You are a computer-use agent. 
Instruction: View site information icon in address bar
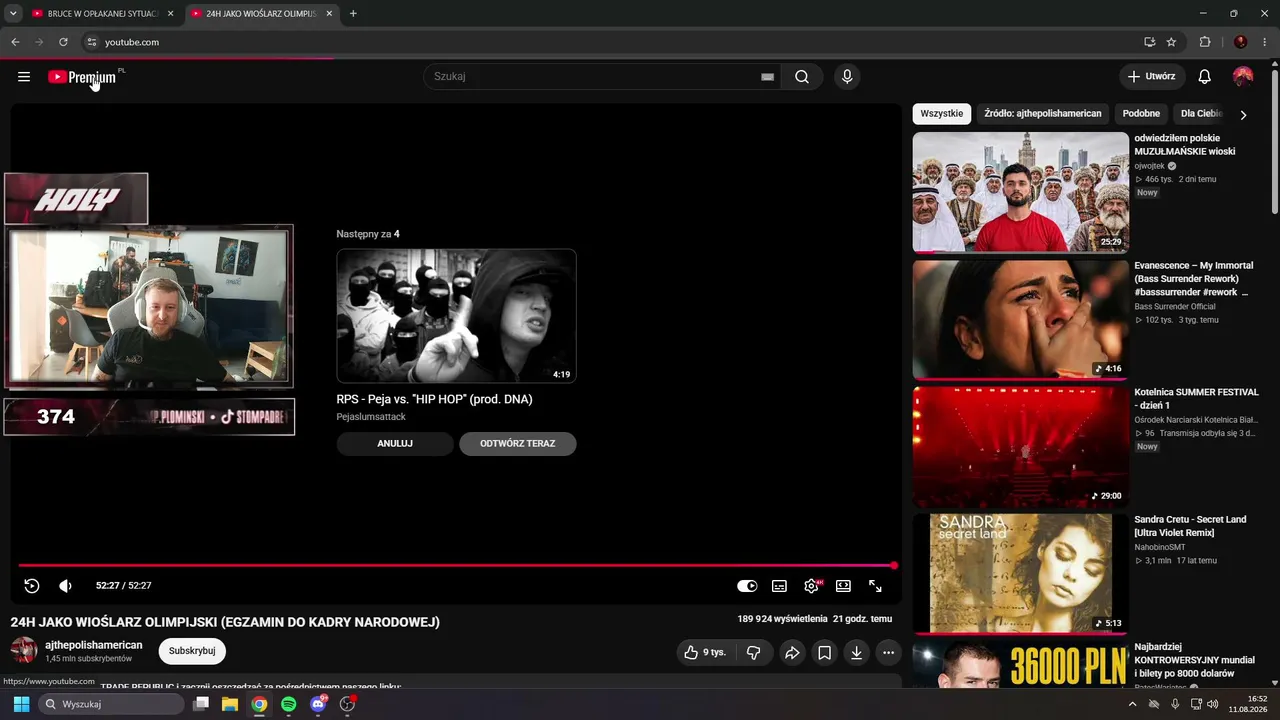92,42
